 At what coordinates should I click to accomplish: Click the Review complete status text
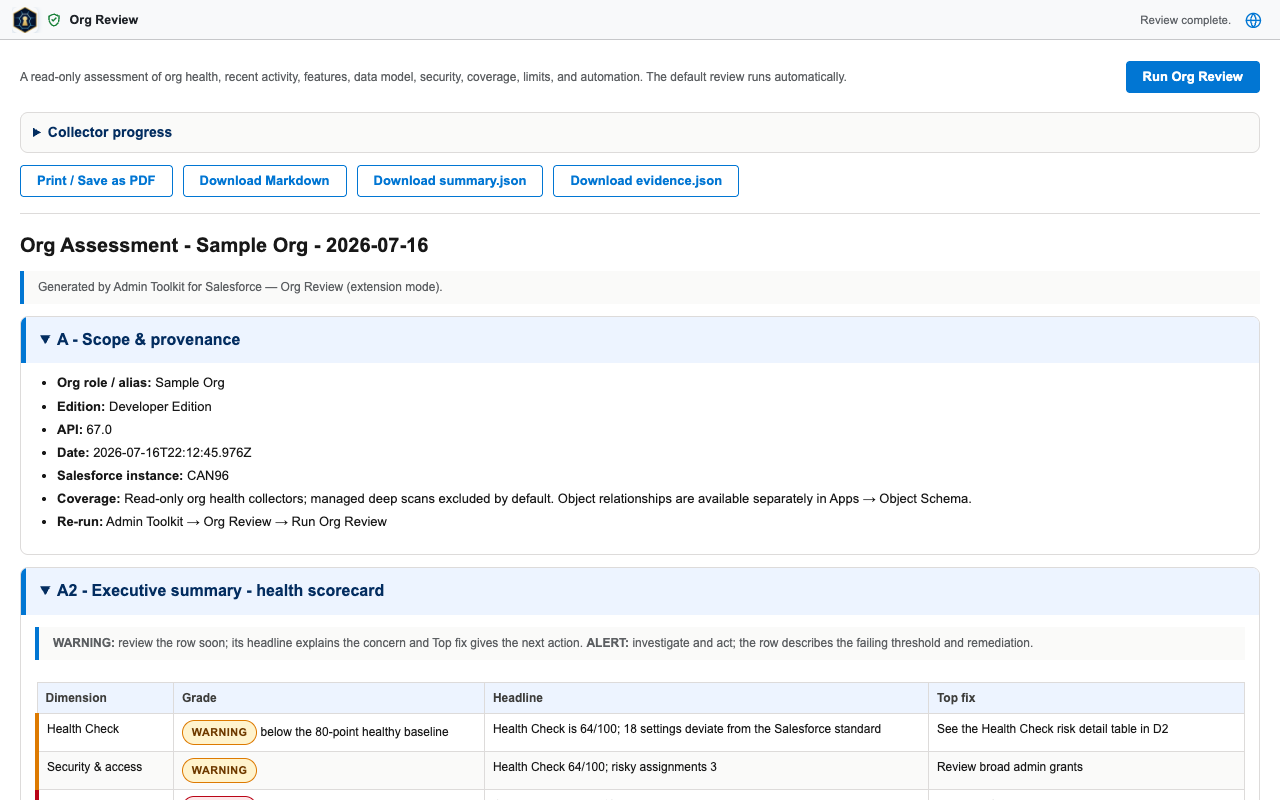pos(1185,20)
